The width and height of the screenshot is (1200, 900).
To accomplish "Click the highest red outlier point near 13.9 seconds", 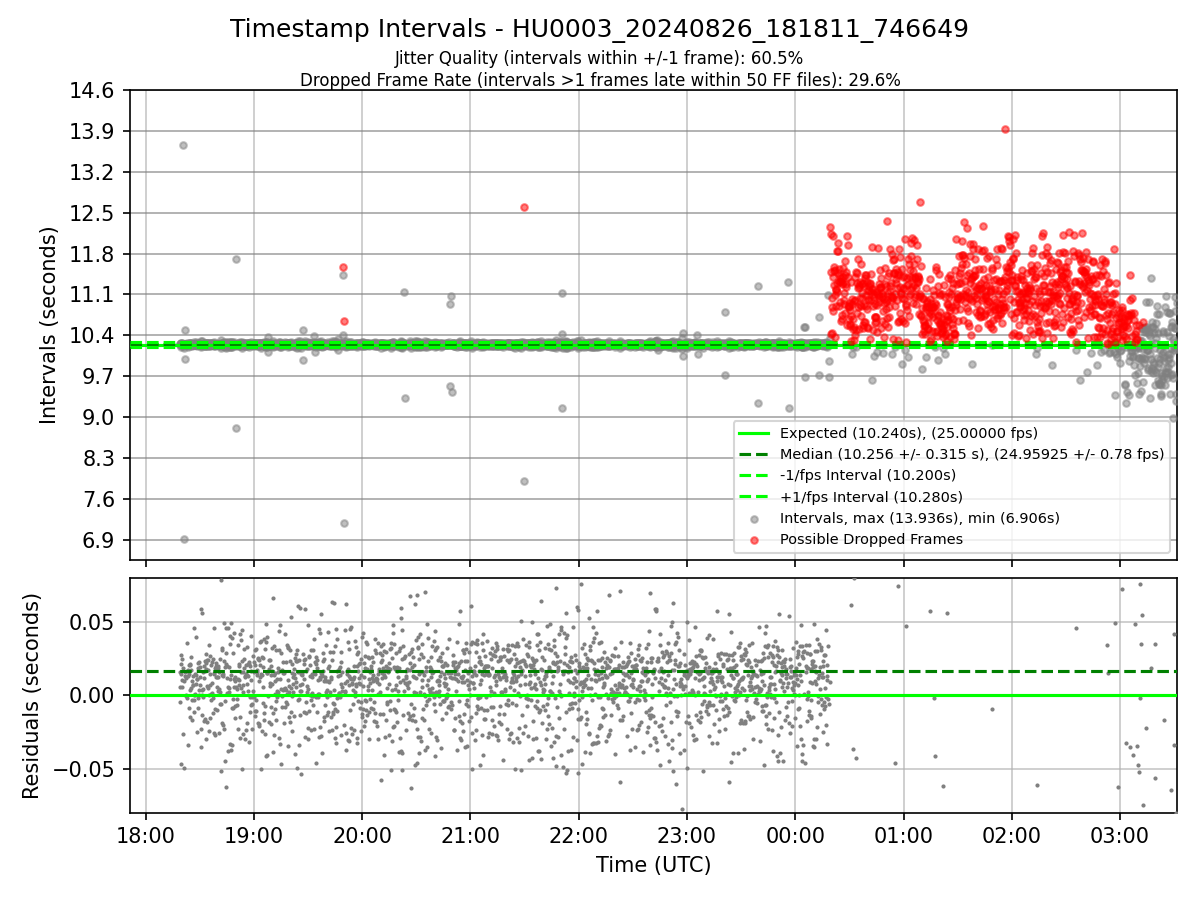I will [1005, 129].
